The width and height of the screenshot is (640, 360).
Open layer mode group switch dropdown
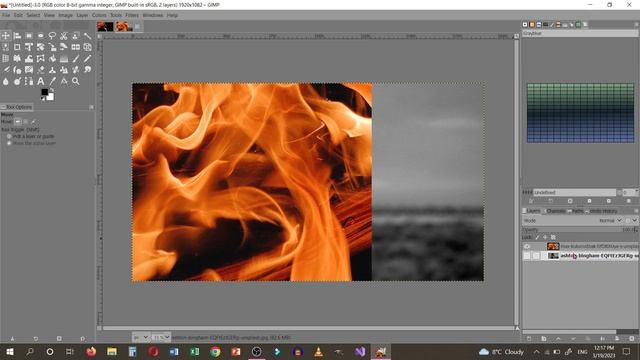tap(631, 220)
